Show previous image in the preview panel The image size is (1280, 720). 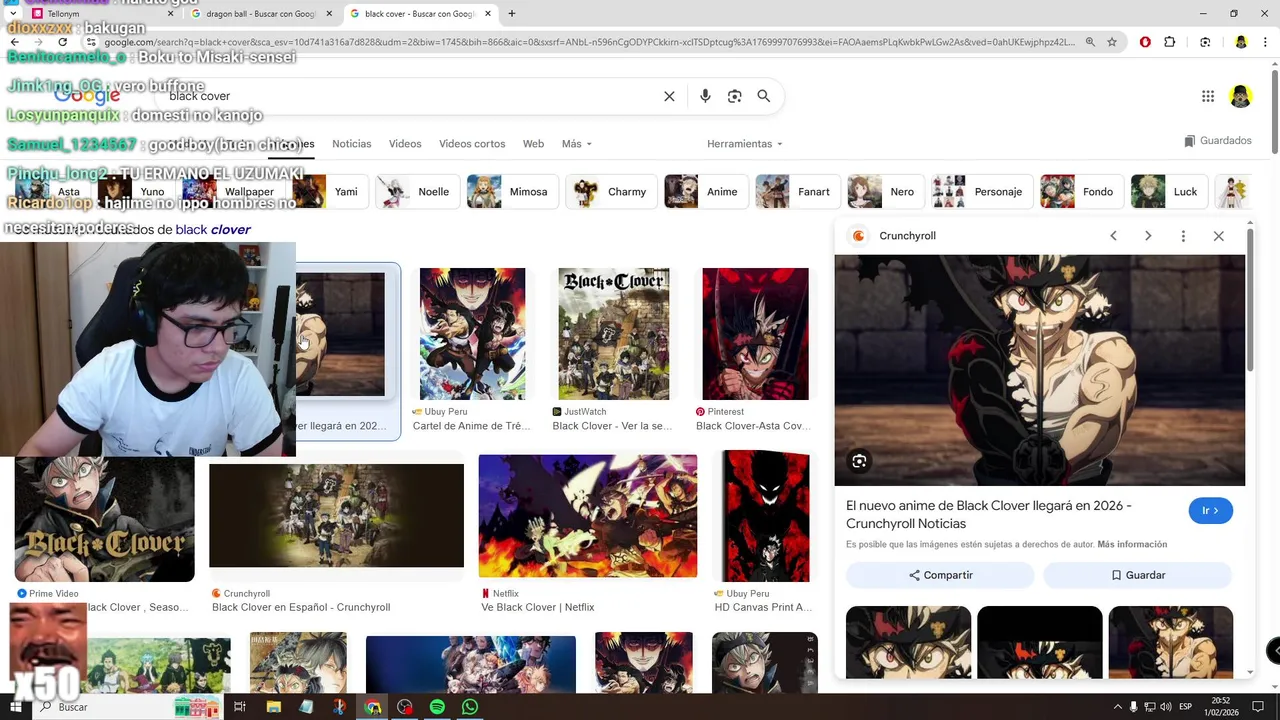tap(1113, 236)
